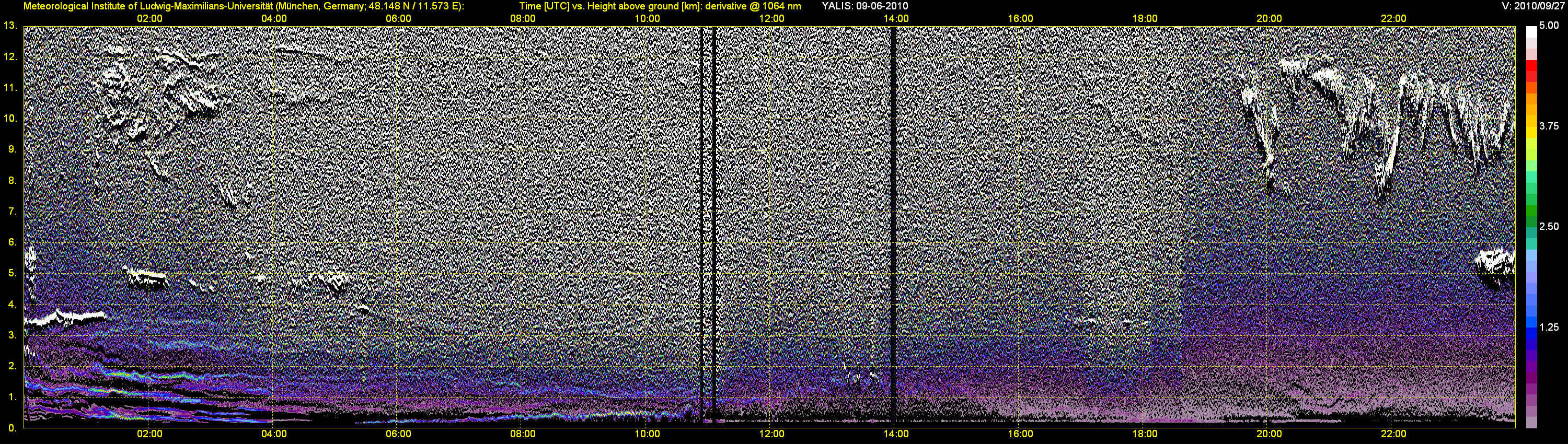
Task: Click the 22:00 label on the lower time axis
Action: tap(1393, 434)
